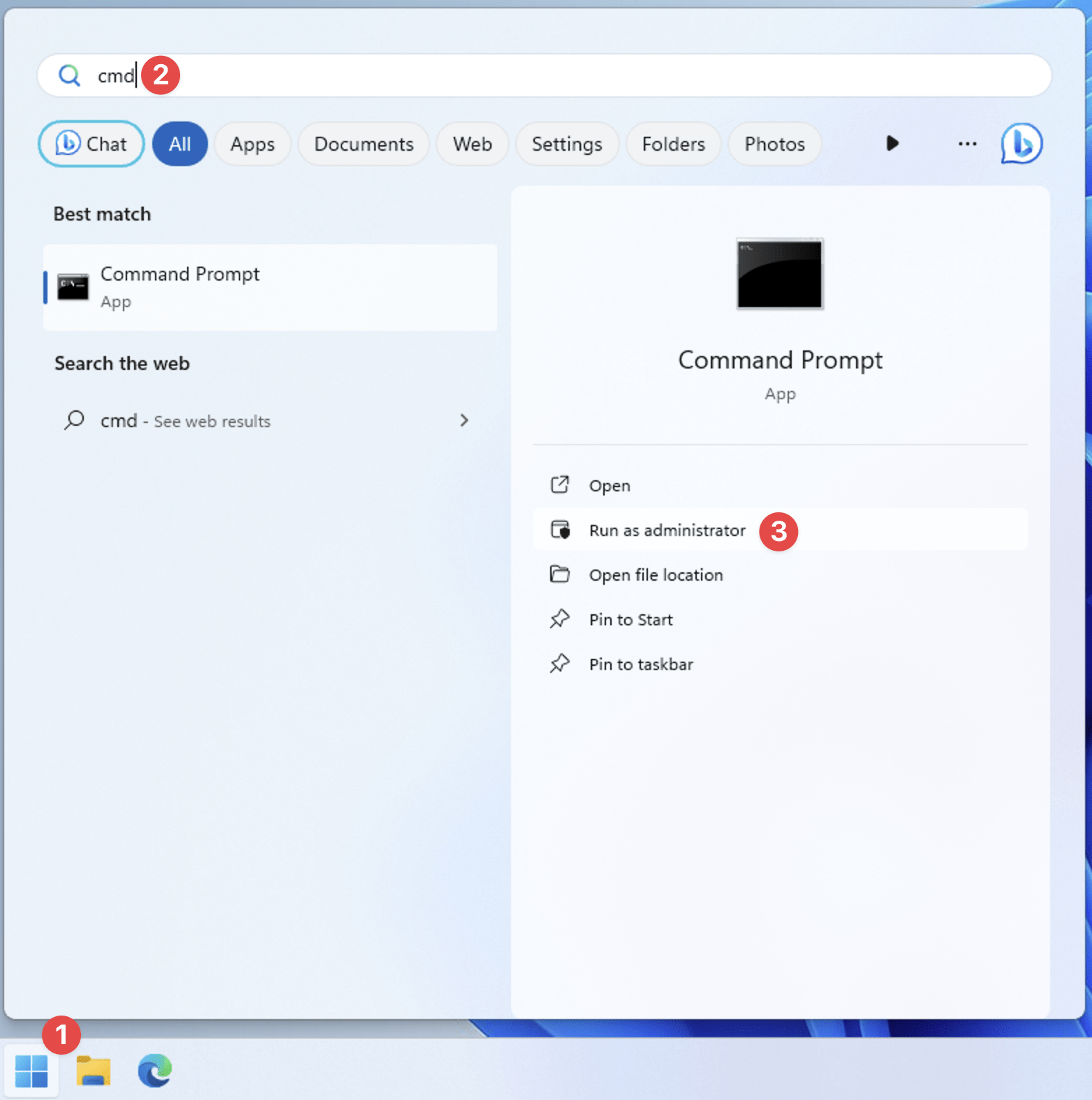The width and height of the screenshot is (1092, 1100).
Task: Expand cmd web results chevron
Action: tap(464, 420)
